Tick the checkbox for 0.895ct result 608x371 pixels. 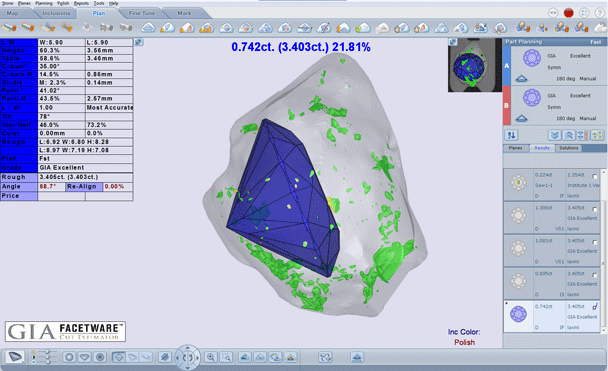[595, 275]
